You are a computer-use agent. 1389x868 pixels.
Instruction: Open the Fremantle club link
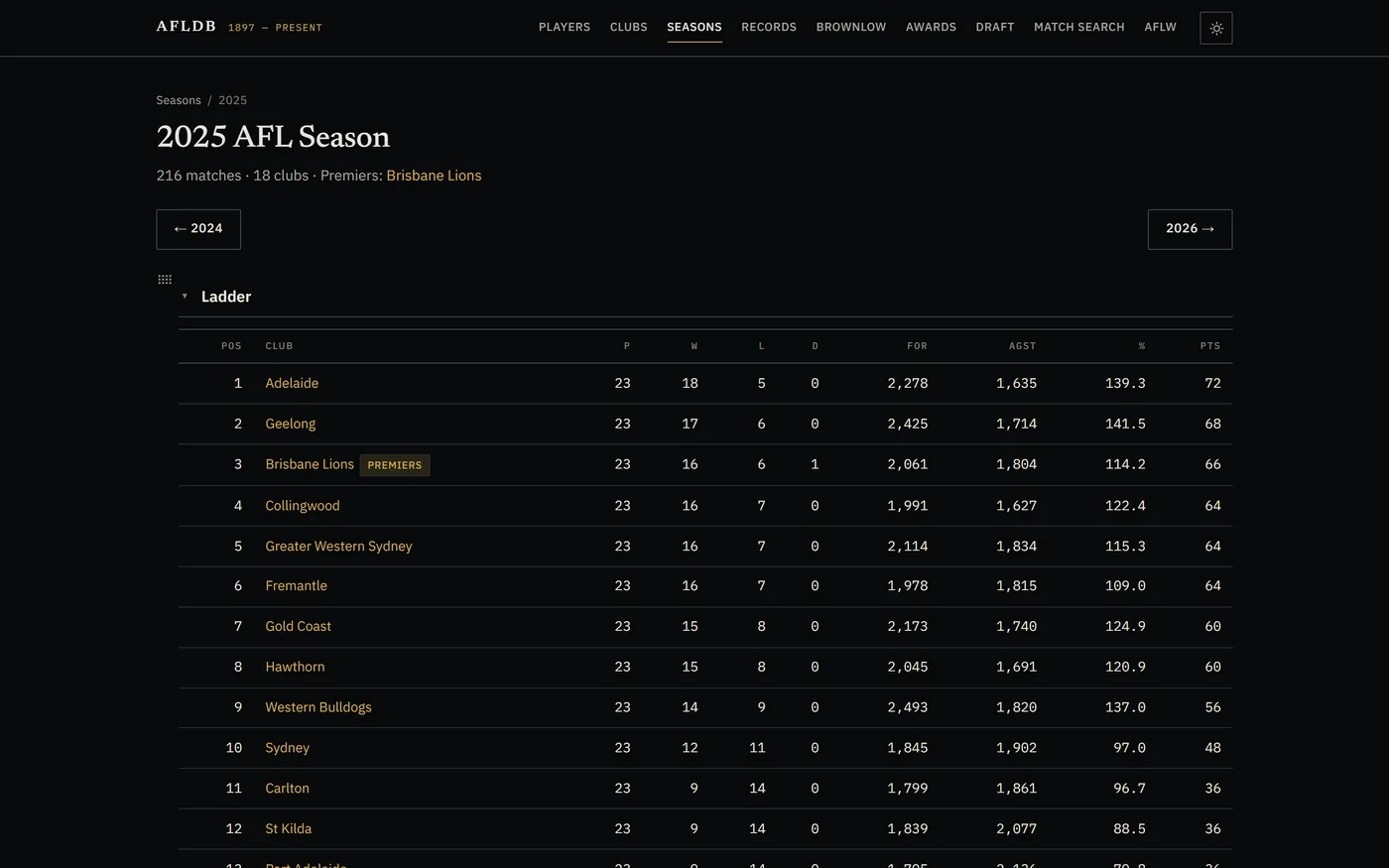tap(296, 586)
